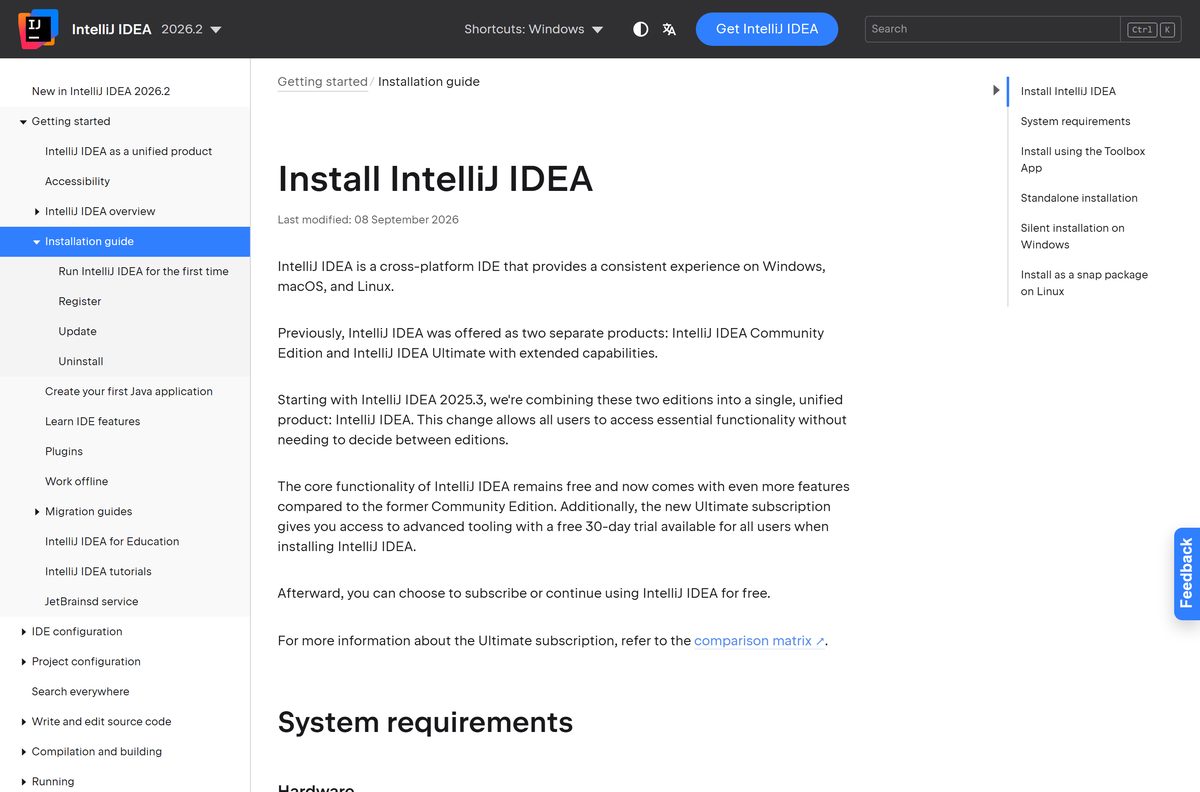Expand Compilation and building arrow
Screen dimensions: 1200x792
(23, 752)
